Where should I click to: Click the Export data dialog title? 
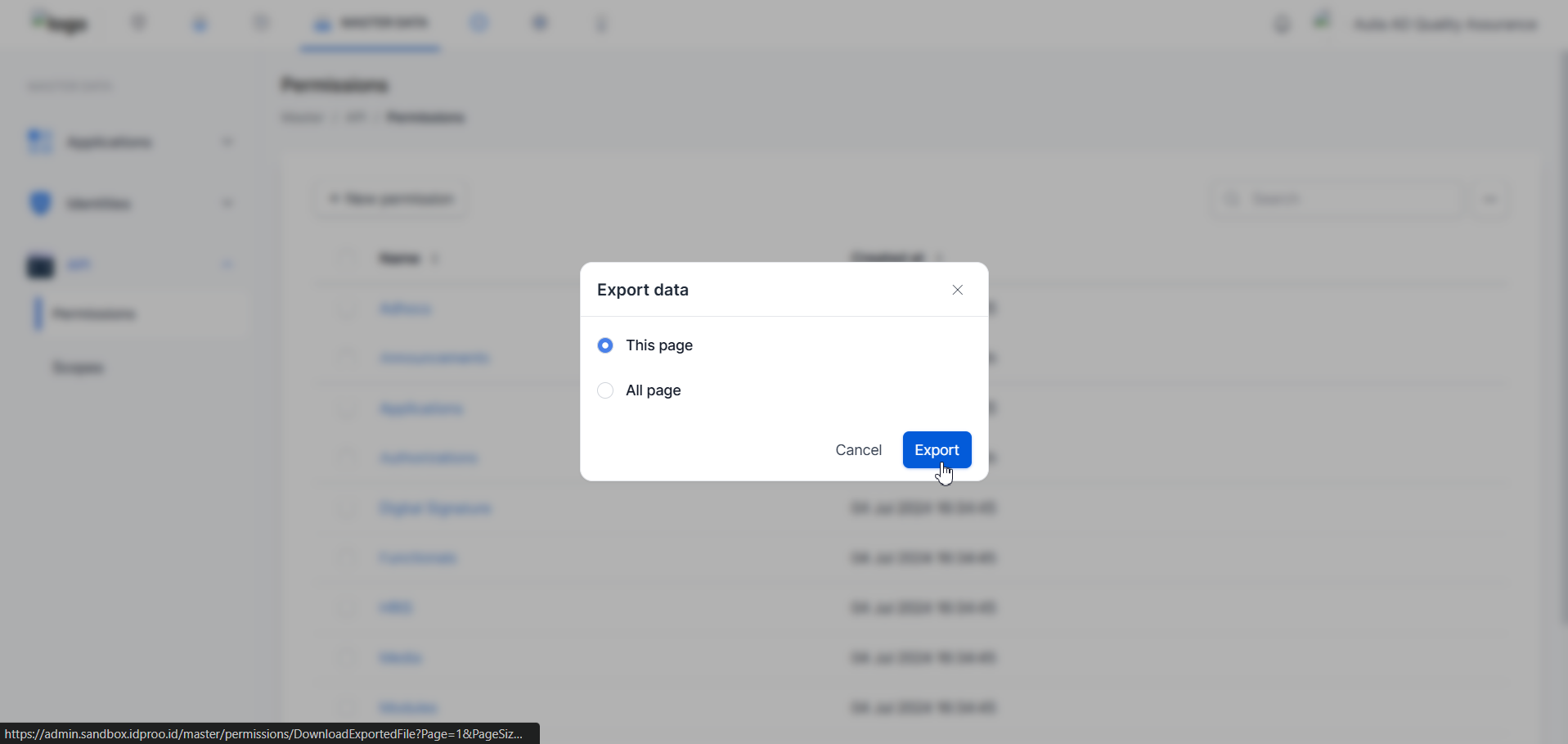643,290
